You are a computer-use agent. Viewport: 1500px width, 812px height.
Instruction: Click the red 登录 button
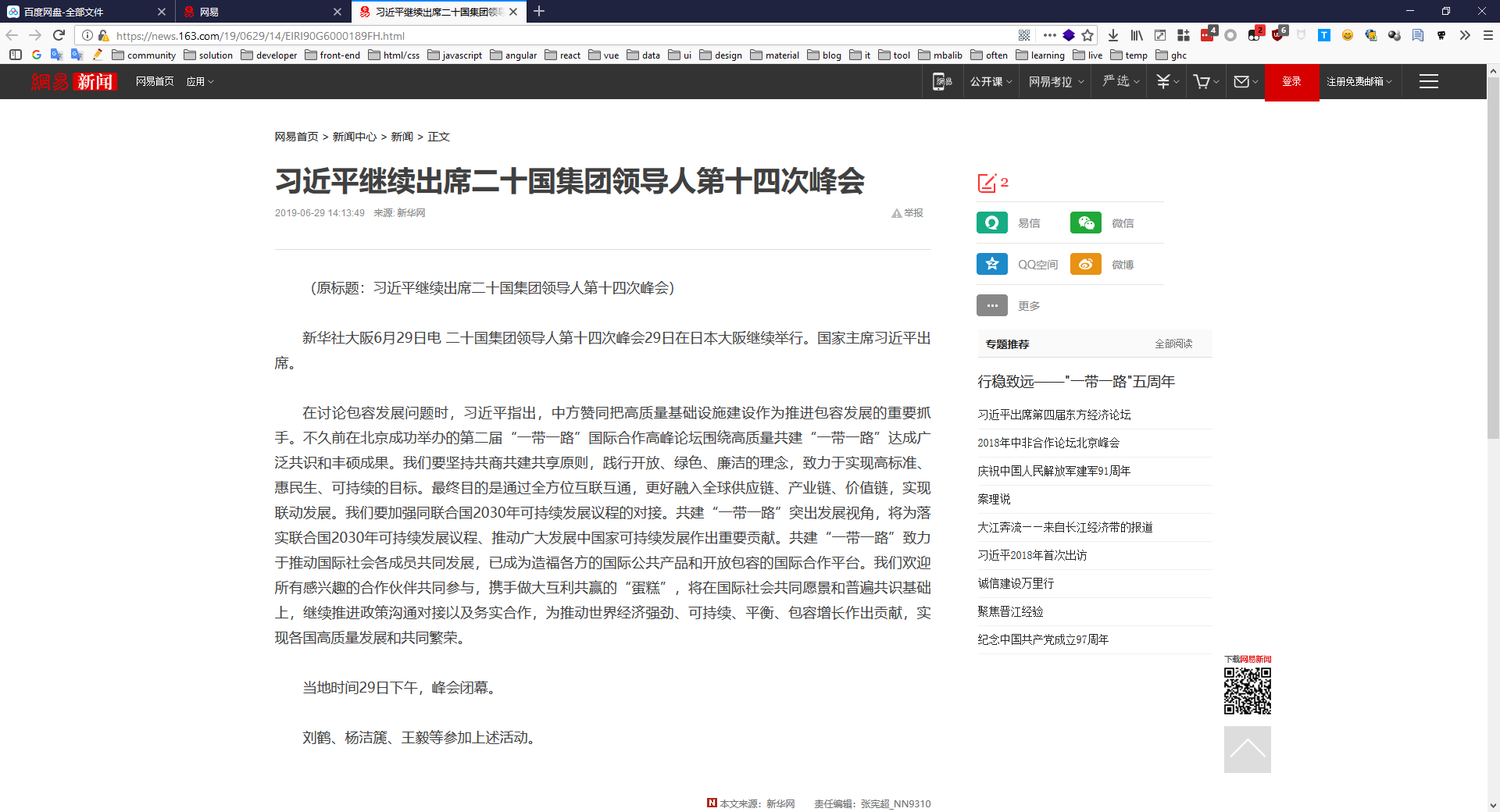(x=1292, y=81)
